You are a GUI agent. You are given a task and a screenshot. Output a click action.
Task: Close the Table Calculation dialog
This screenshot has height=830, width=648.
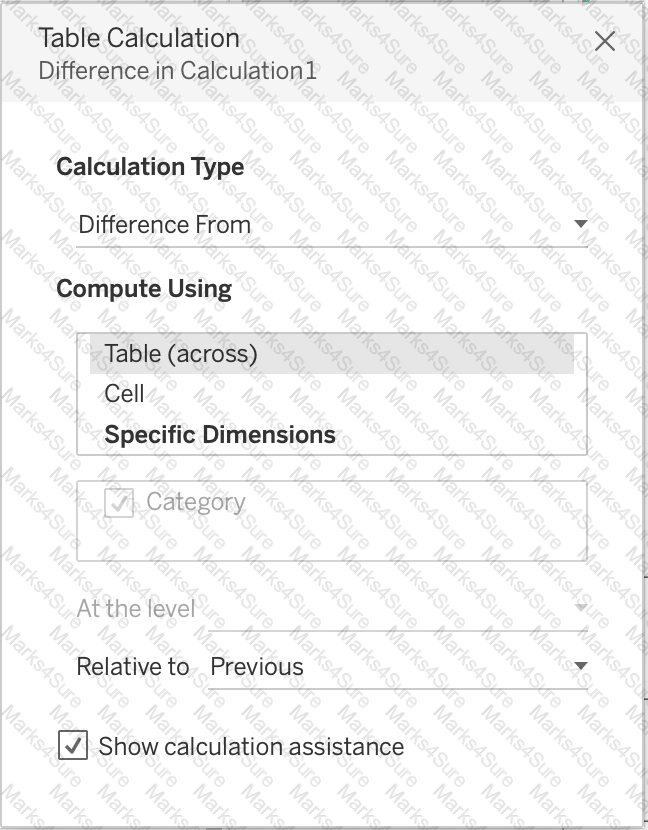[x=606, y=41]
